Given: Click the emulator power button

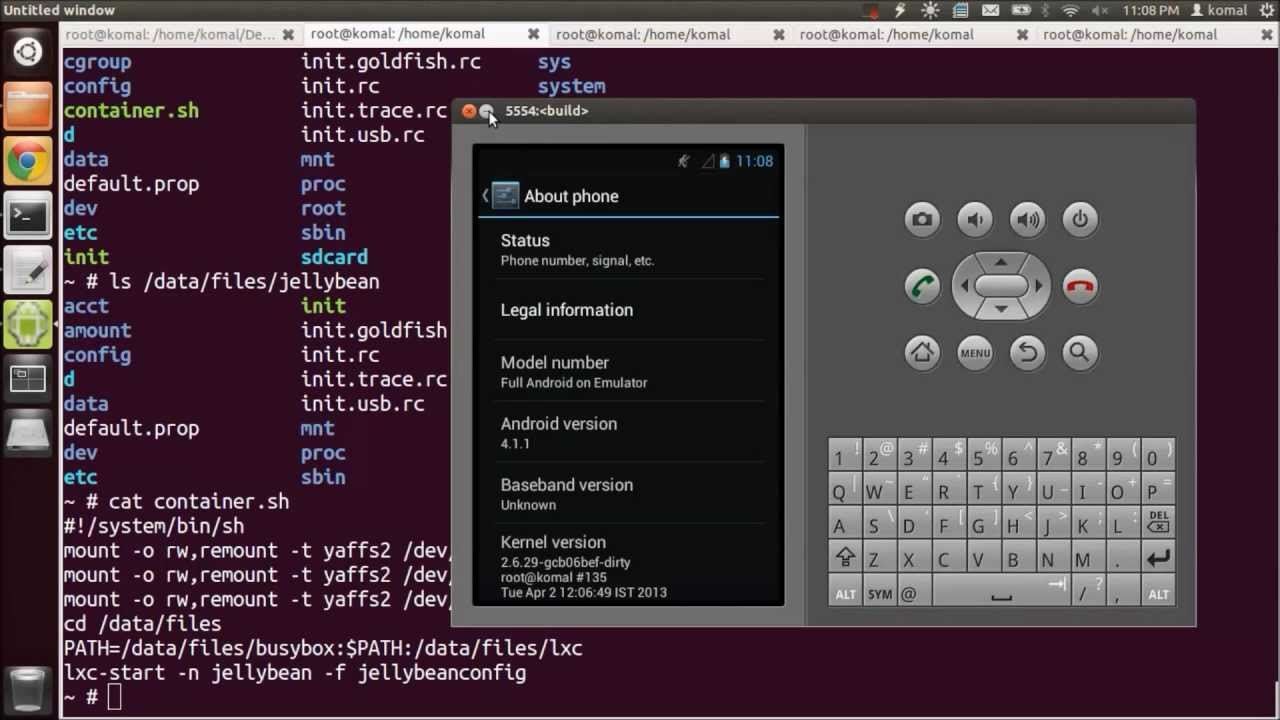Looking at the screenshot, I should pyautogui.click(x=1080, y=219).
